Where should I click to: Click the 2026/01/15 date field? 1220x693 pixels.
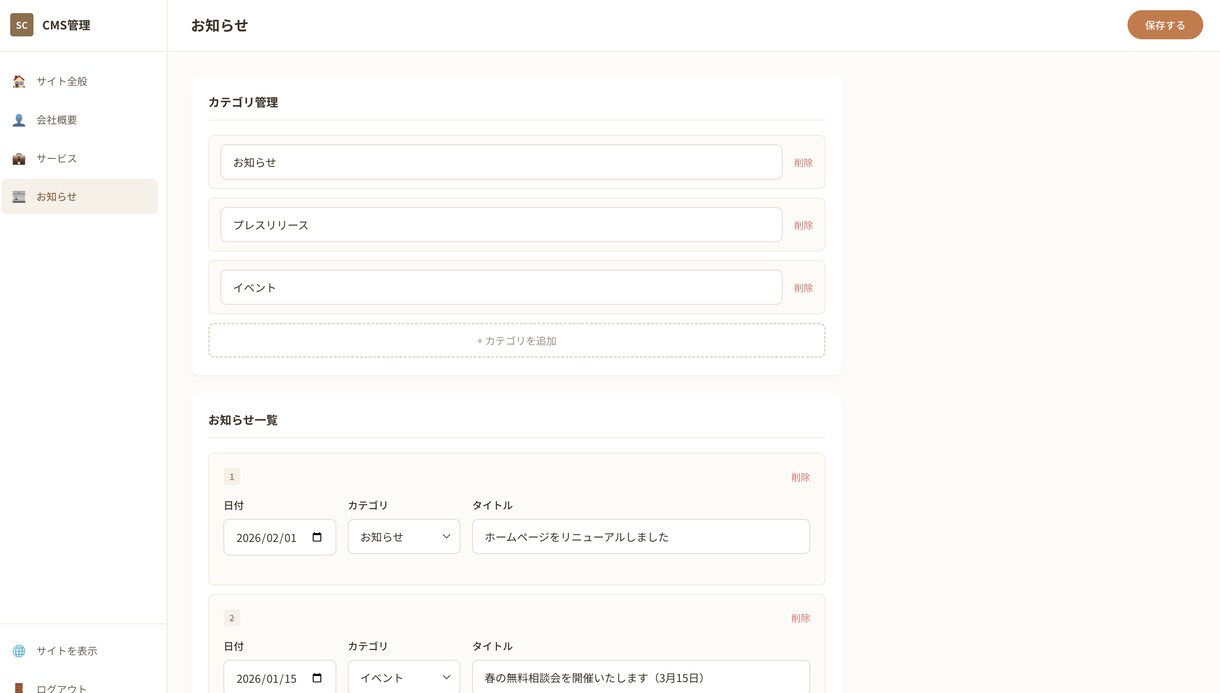tap(280, 677)
